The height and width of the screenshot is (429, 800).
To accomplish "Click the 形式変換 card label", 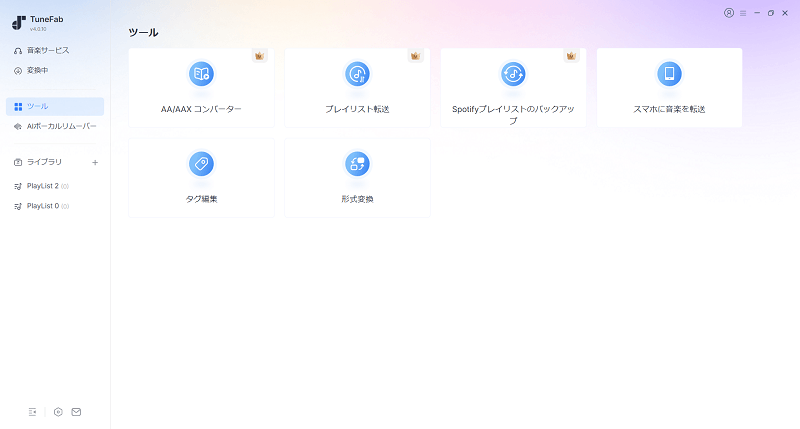I will 357,199.
